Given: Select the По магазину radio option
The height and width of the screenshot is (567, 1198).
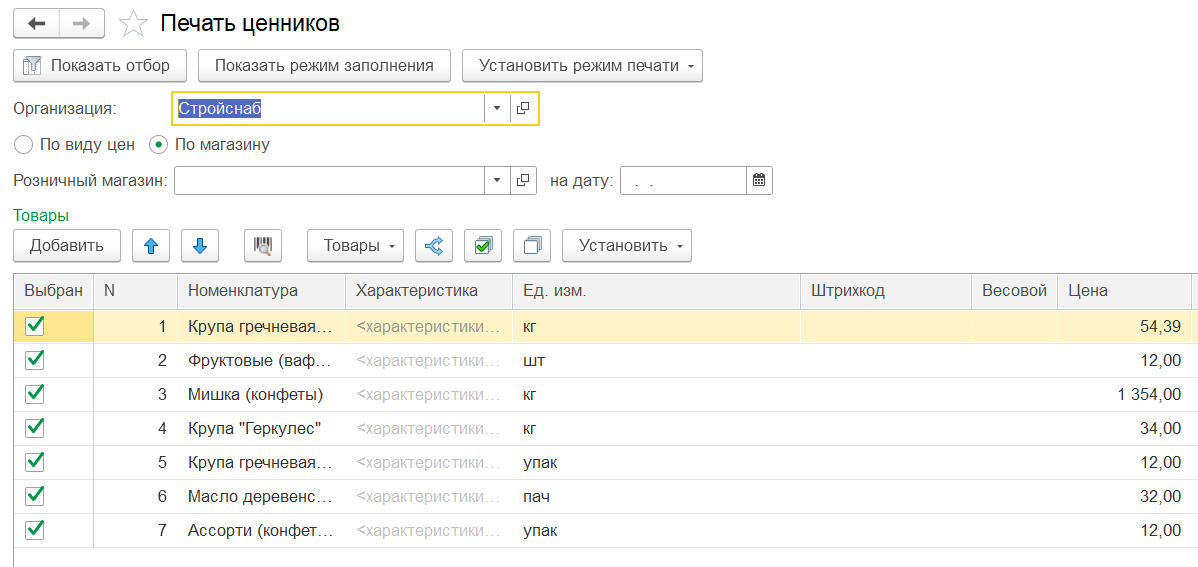Looking at the screenshot, I should [209, 144].
